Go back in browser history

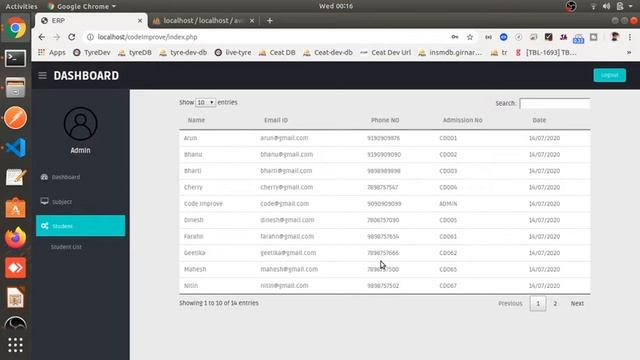point(42,37)
